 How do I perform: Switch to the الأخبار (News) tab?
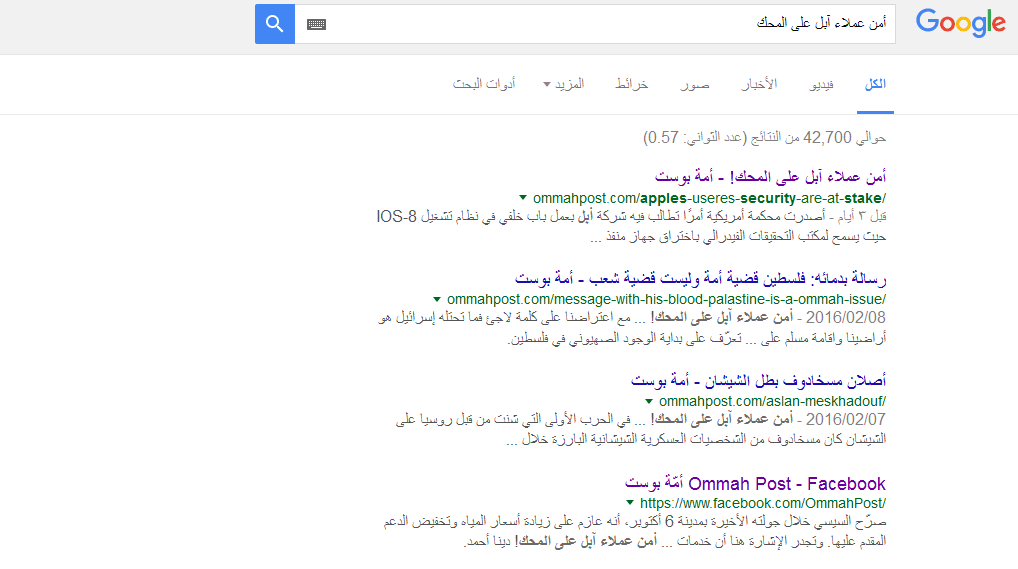pos(759,84)
